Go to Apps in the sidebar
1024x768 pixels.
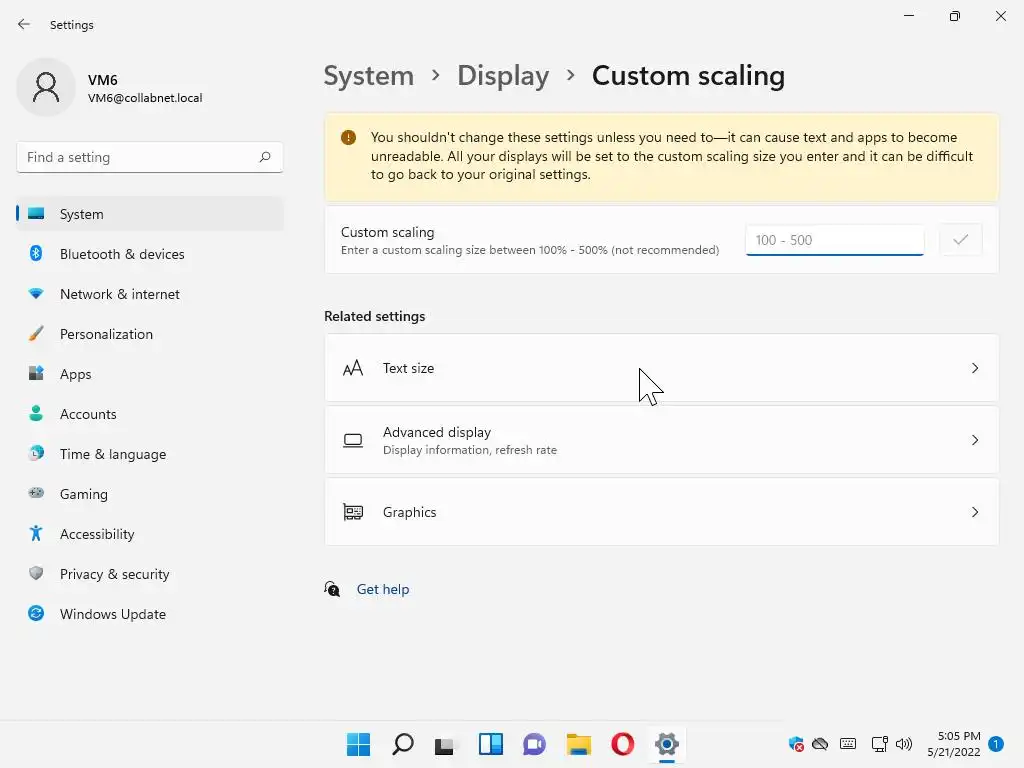pos(75,374)
